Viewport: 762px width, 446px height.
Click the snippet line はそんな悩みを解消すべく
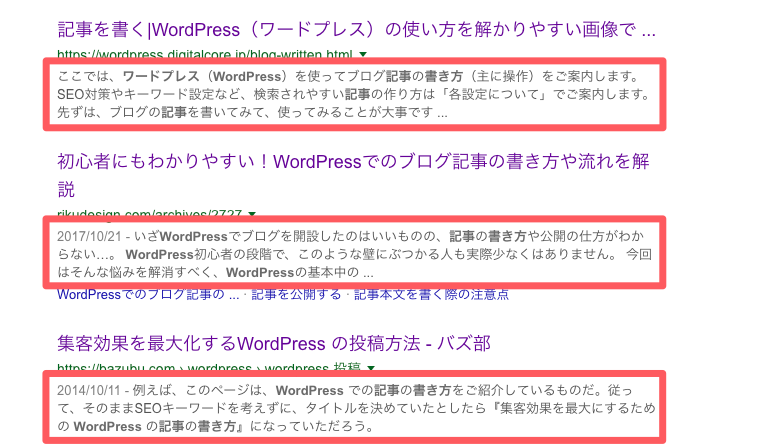(x=215, y=273)
